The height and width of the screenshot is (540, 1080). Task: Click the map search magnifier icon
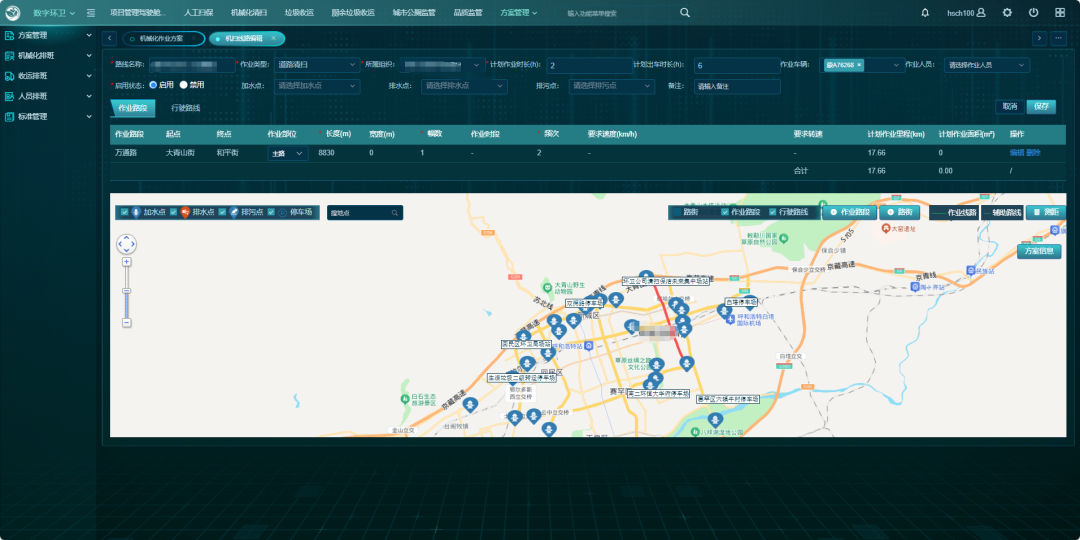tap(395, 213)
